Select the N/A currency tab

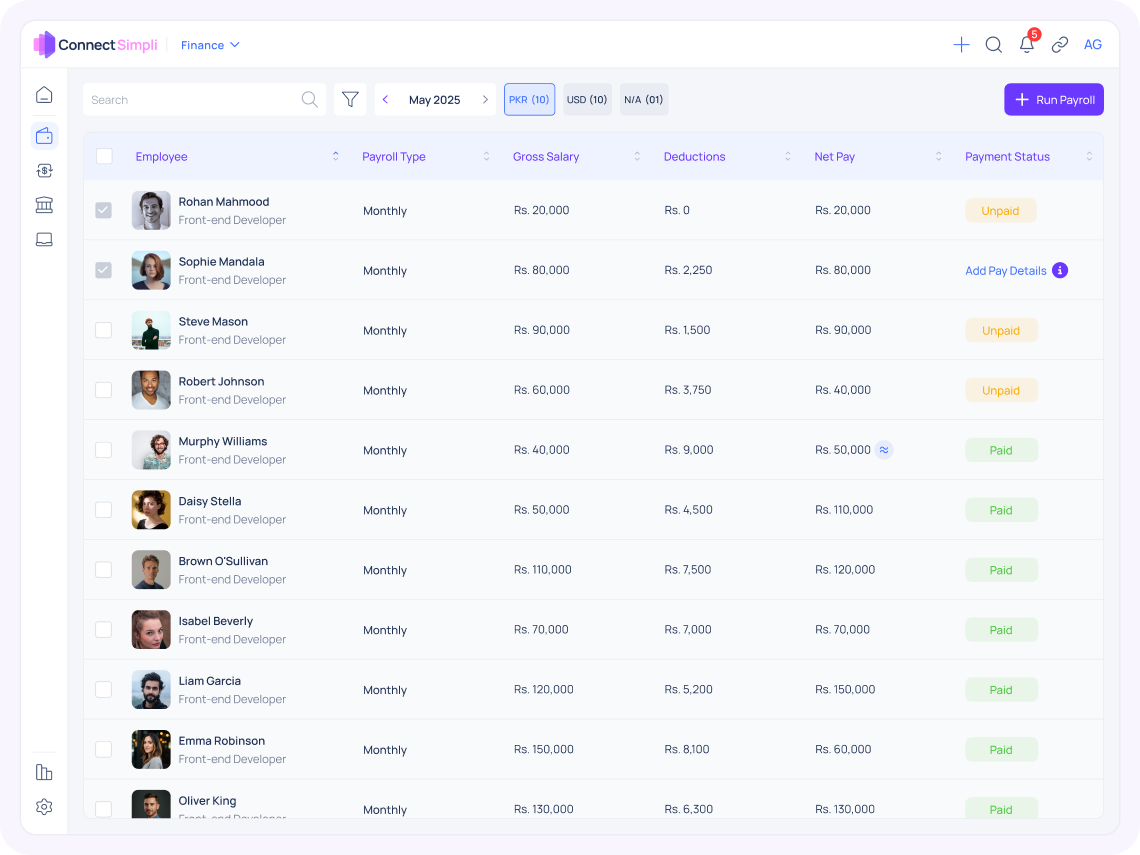click(644, 99)
